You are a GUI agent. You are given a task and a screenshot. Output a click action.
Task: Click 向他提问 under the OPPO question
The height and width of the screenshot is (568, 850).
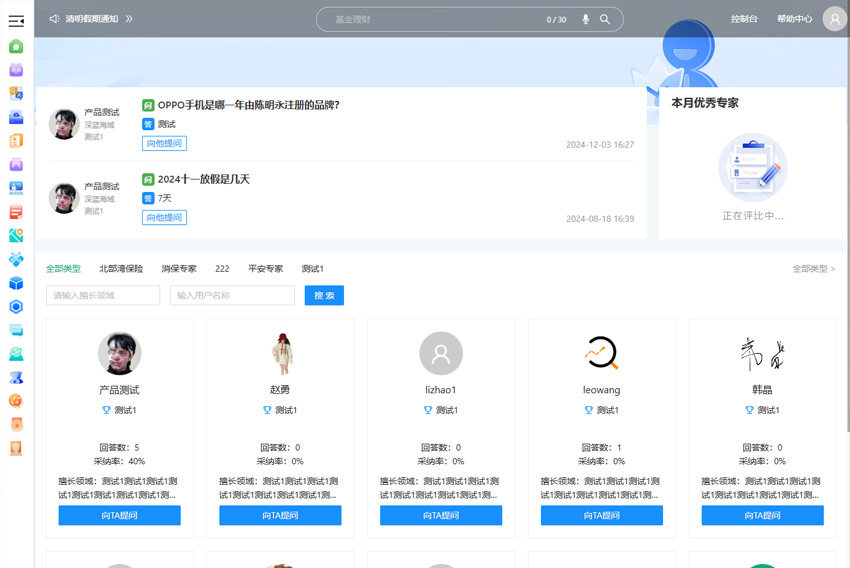(164, 144)
